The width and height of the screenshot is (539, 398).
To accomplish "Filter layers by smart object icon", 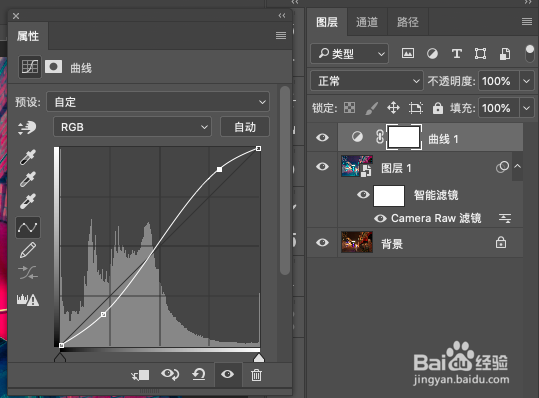I will point(505,54).
